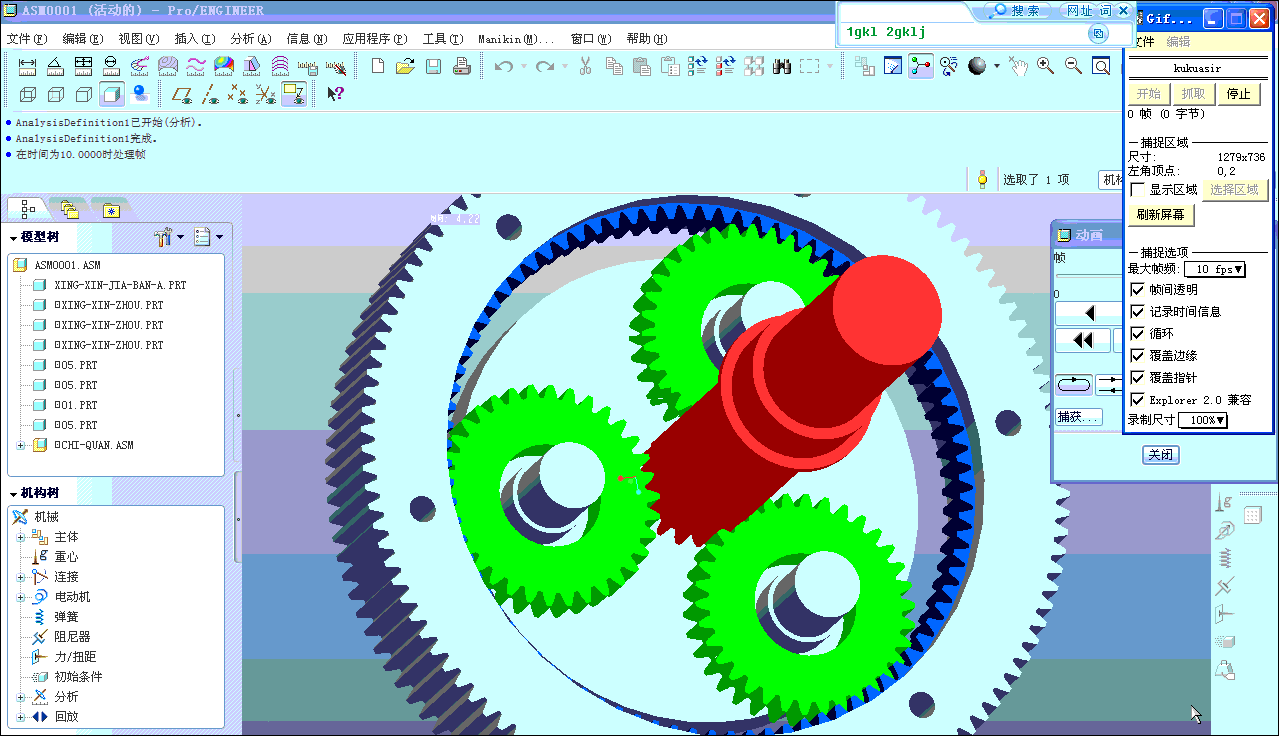Viewport: 1279px width, 736px height.
Task: Toggle datum points display
Action: coord(238,94)
